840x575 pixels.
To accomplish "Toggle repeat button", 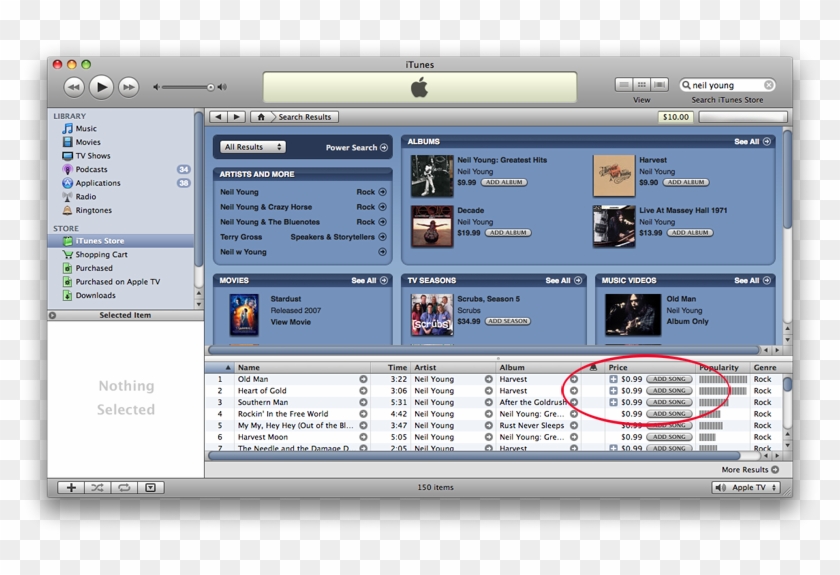I will pos(124,487).
